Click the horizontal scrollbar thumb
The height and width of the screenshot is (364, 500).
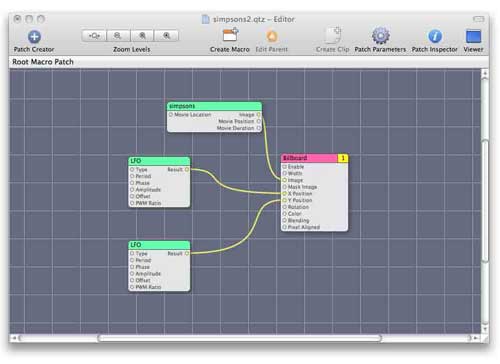(240, 338)
